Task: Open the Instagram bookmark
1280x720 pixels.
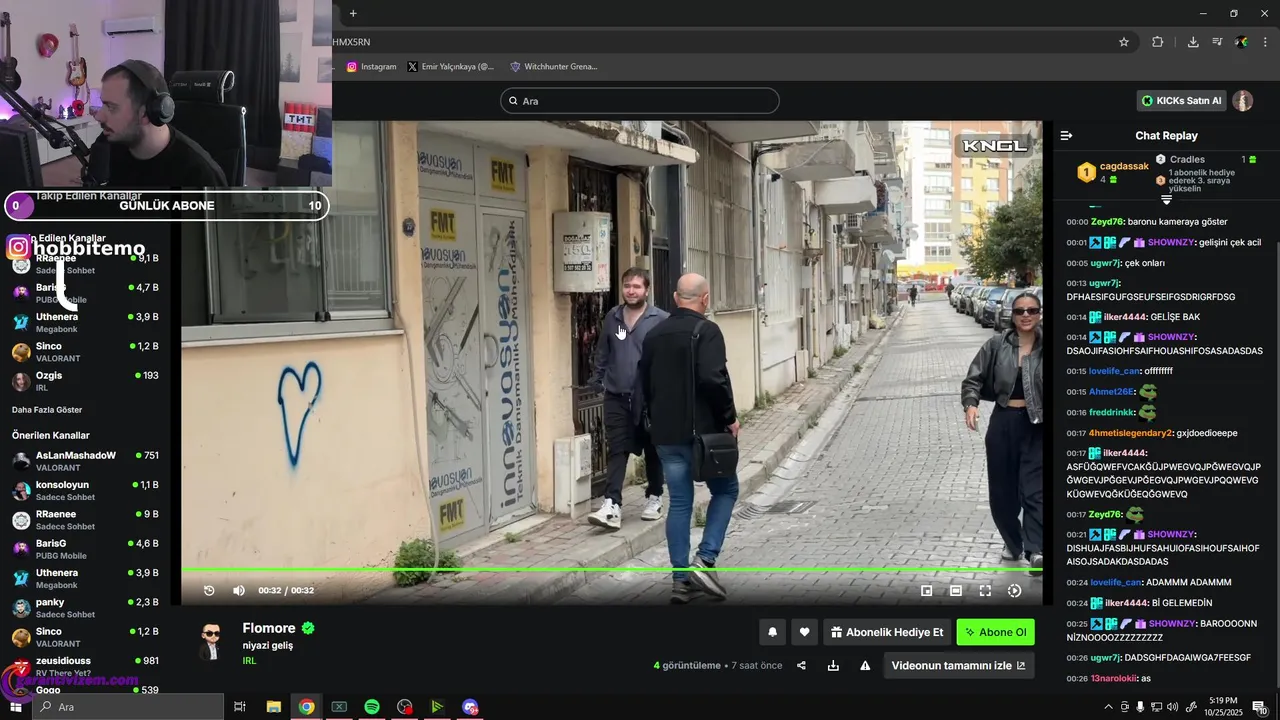Action: (371, 67)
